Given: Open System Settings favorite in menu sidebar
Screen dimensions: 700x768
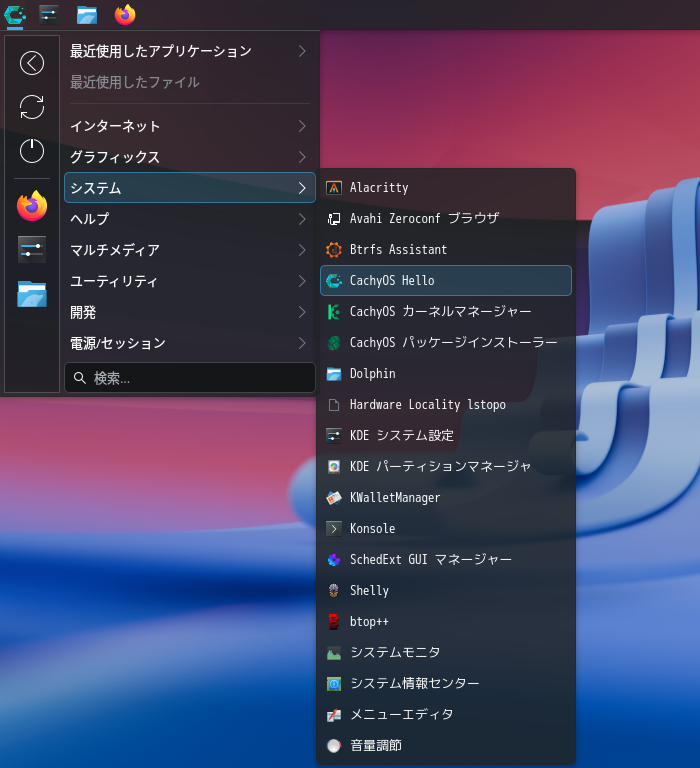Looking at the screenshot, I should point(32,249).
